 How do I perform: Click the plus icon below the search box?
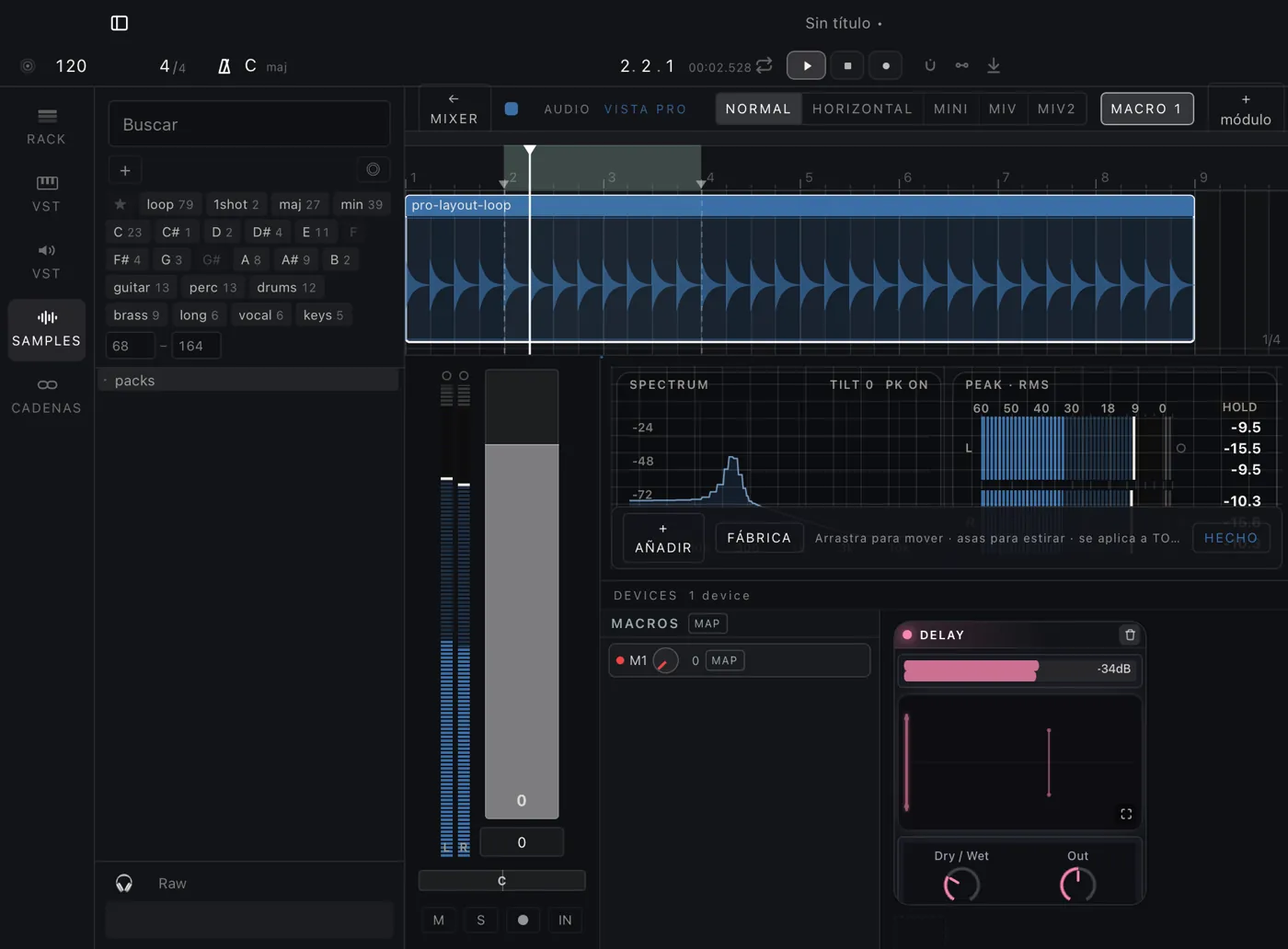pos(125,170)
